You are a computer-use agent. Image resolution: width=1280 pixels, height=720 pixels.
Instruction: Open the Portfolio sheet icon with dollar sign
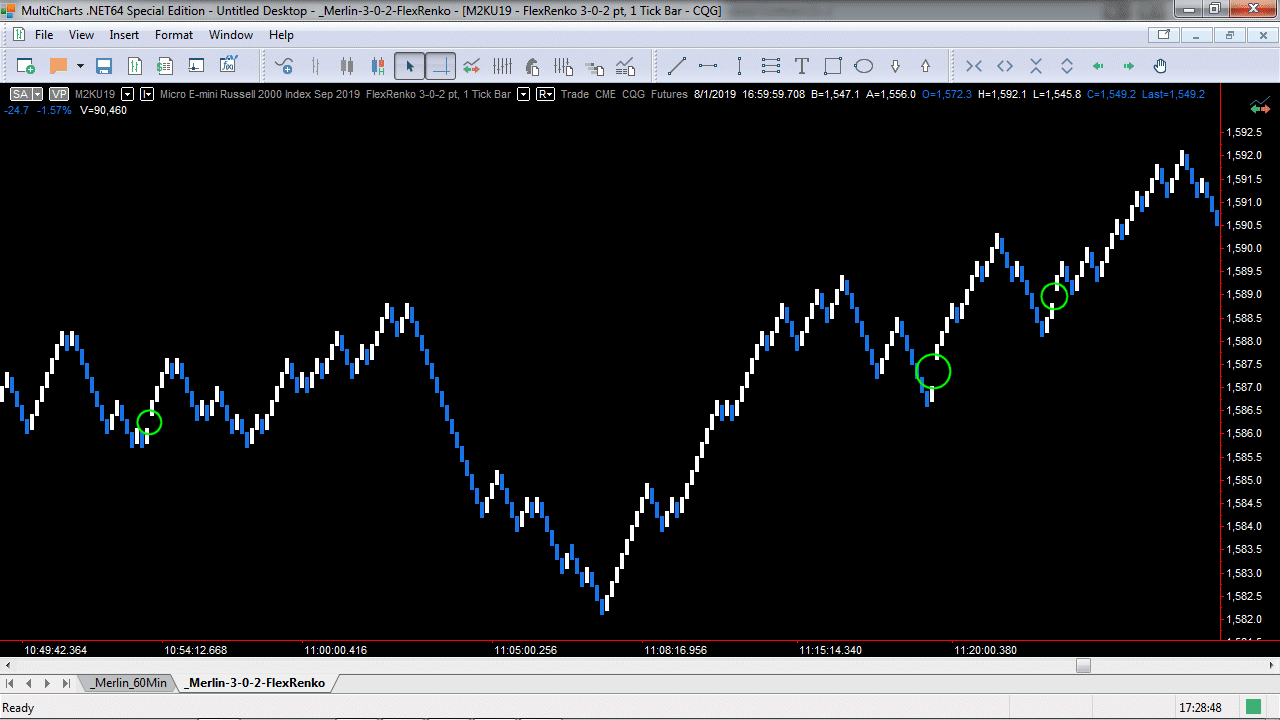166,66
